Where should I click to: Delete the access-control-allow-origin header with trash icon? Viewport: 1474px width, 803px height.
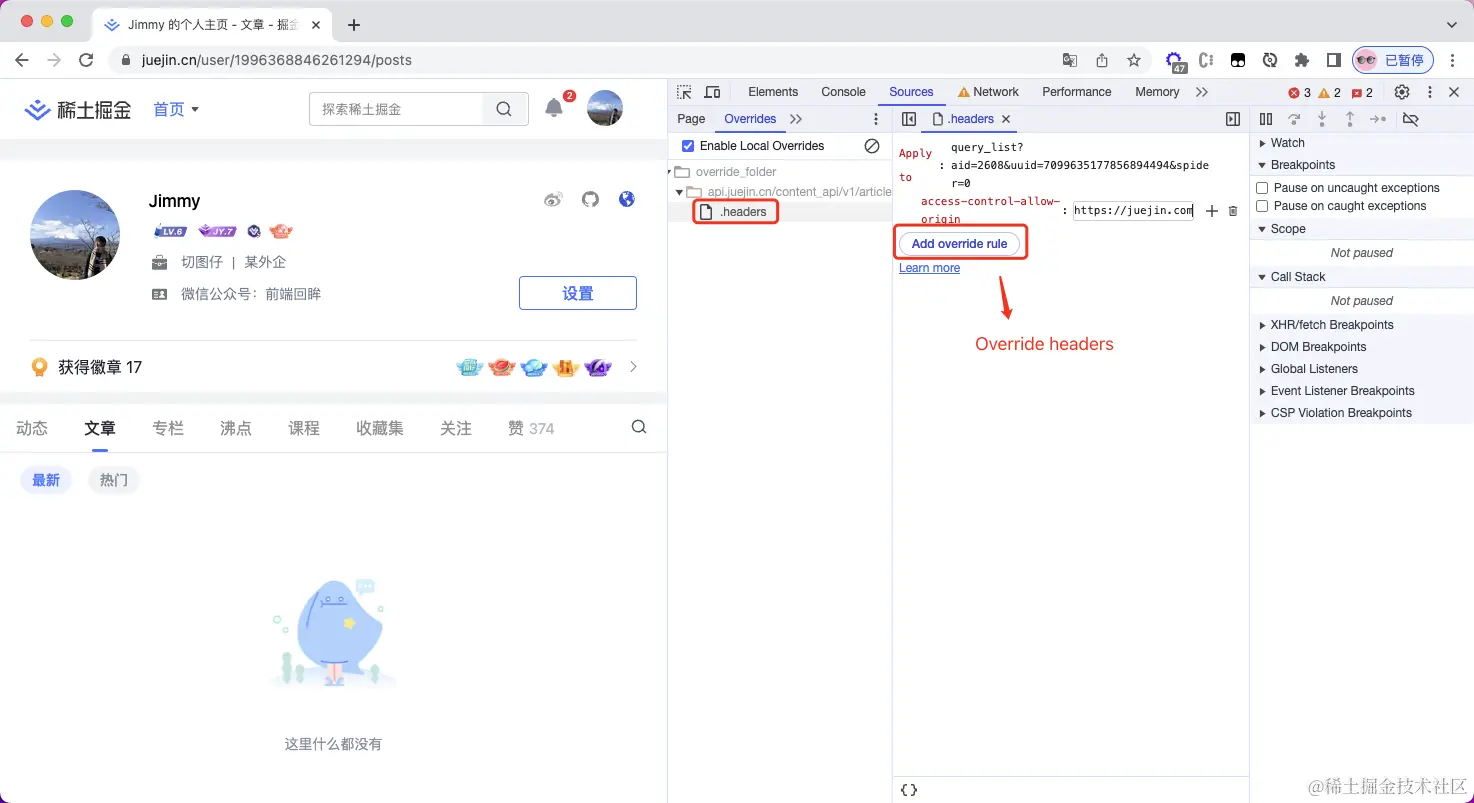pyautogui.click(x=1233, y=211)
